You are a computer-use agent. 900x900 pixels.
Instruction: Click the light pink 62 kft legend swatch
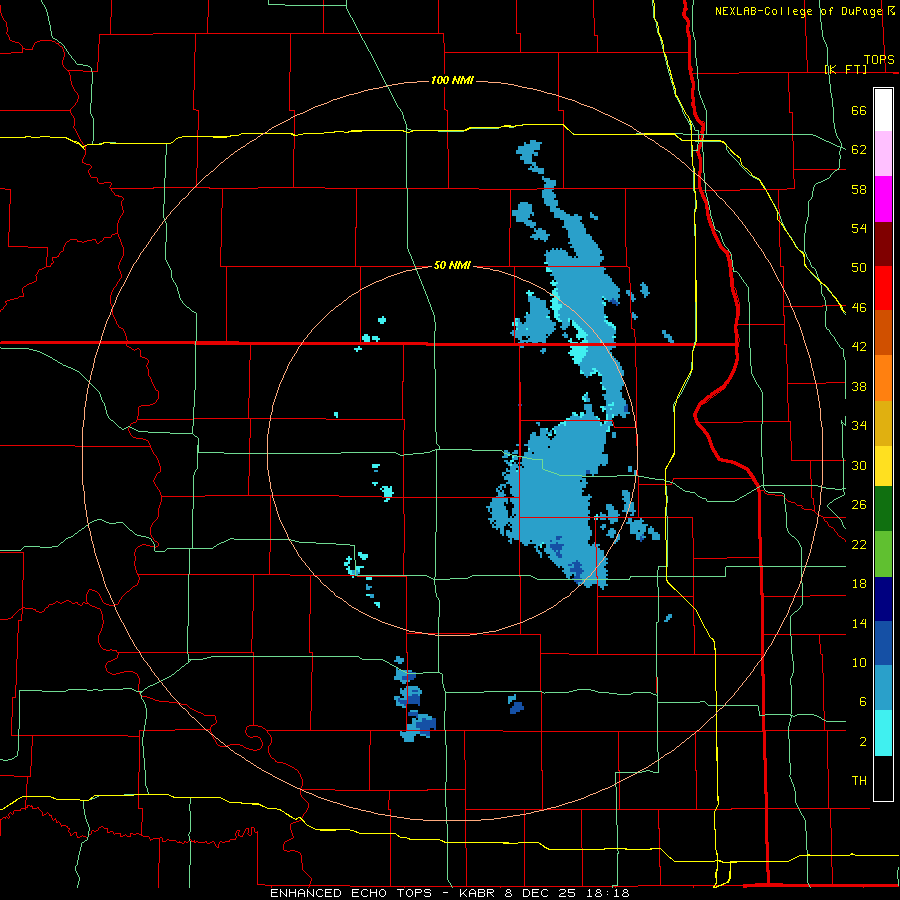click(883, 154)
